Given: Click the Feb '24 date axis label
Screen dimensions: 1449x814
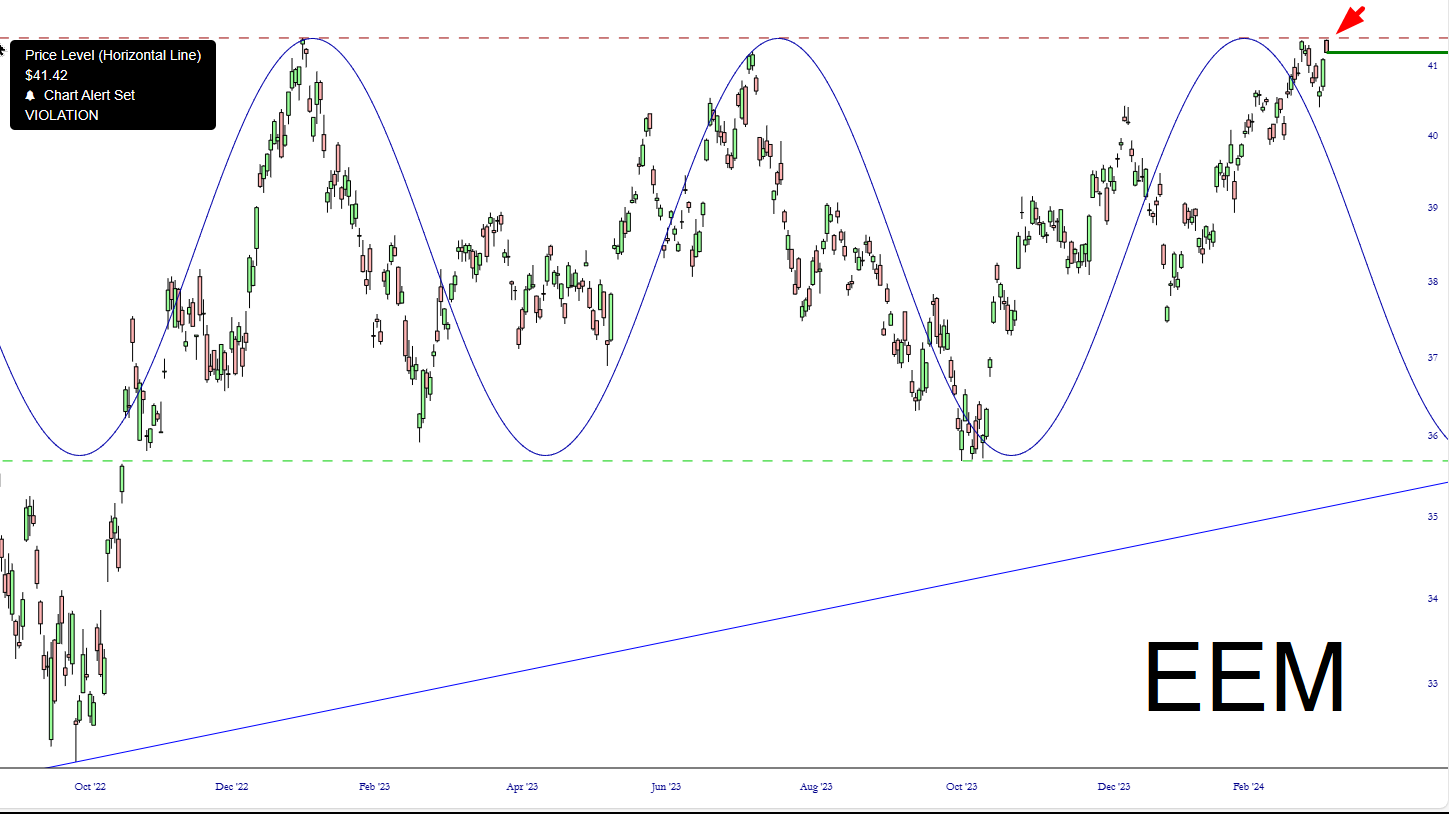Looking at the screenshot, I should pos(1248,787).
